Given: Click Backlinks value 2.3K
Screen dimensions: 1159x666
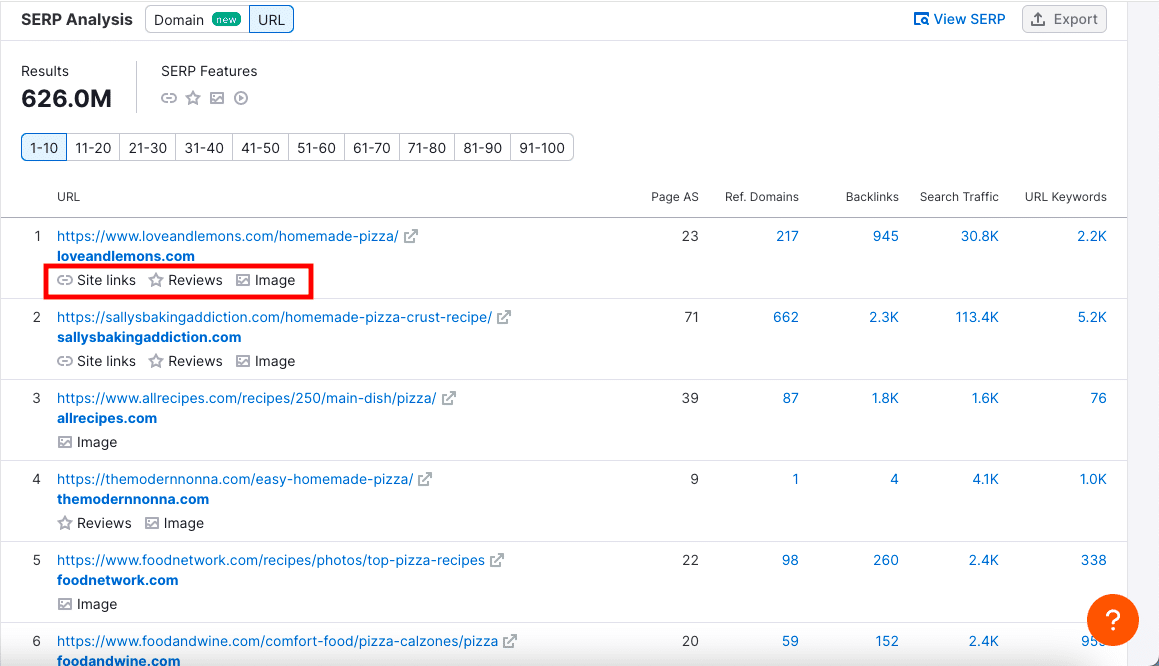Looking at the screenshot, I should pyautogui.click(x=884, y=317).
